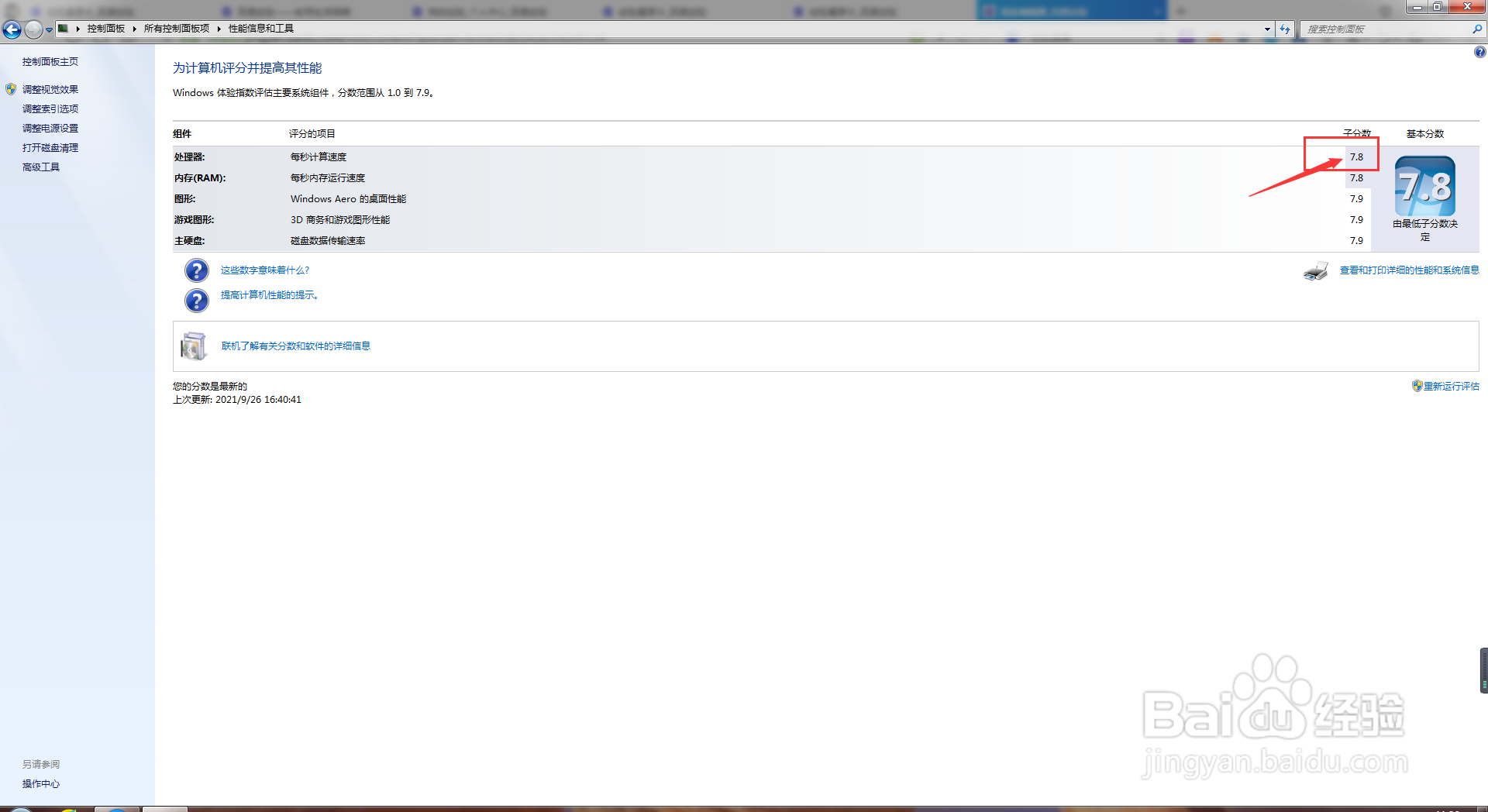The height and width of the screenshot is (812, 1488).
Task: Click the 内存(RAM) subscore 7.8
Action: (x=1356, y=178)
